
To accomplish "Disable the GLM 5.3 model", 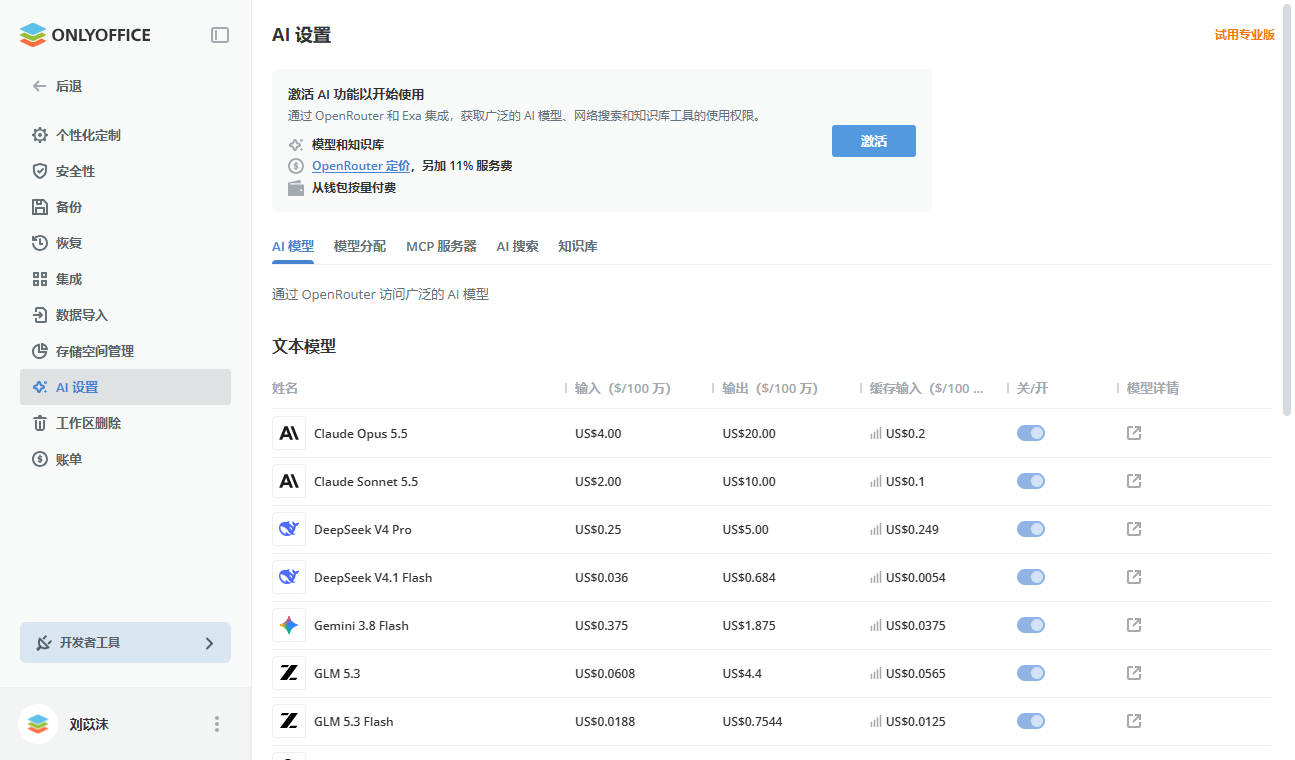I will [1031, 673].
